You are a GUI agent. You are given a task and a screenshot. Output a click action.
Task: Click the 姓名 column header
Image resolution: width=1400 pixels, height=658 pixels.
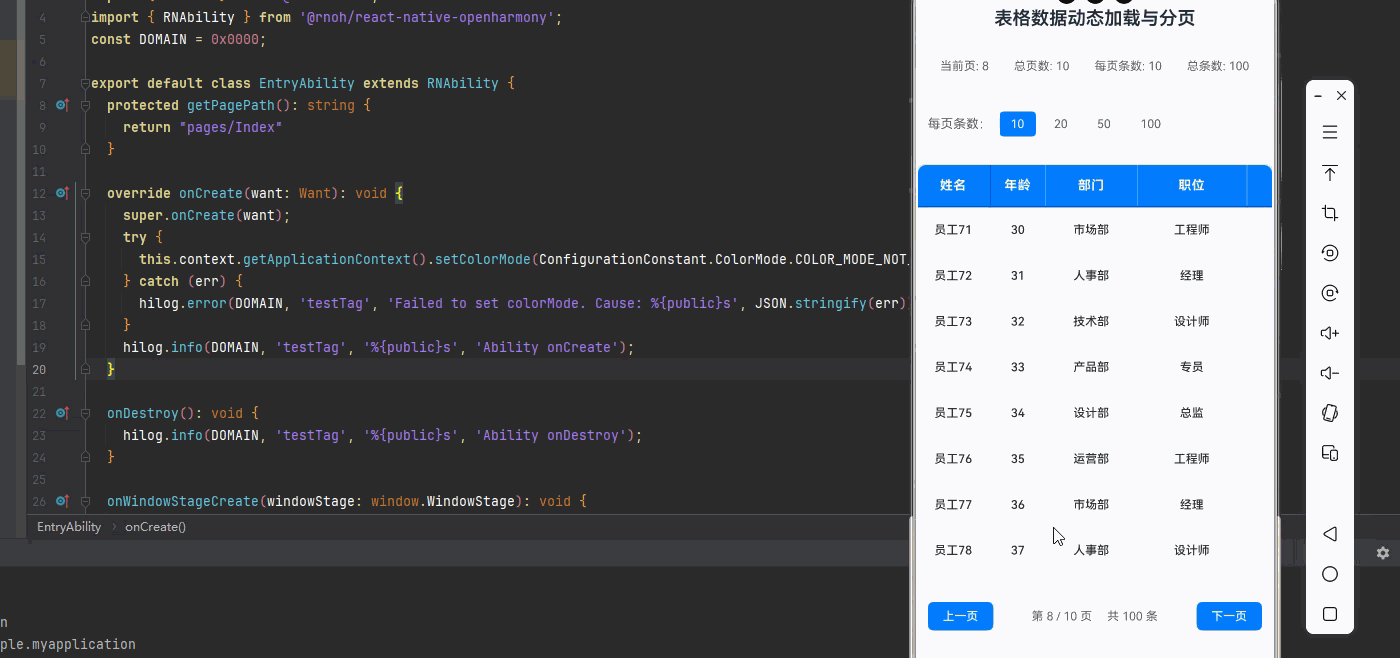(953, 185)
